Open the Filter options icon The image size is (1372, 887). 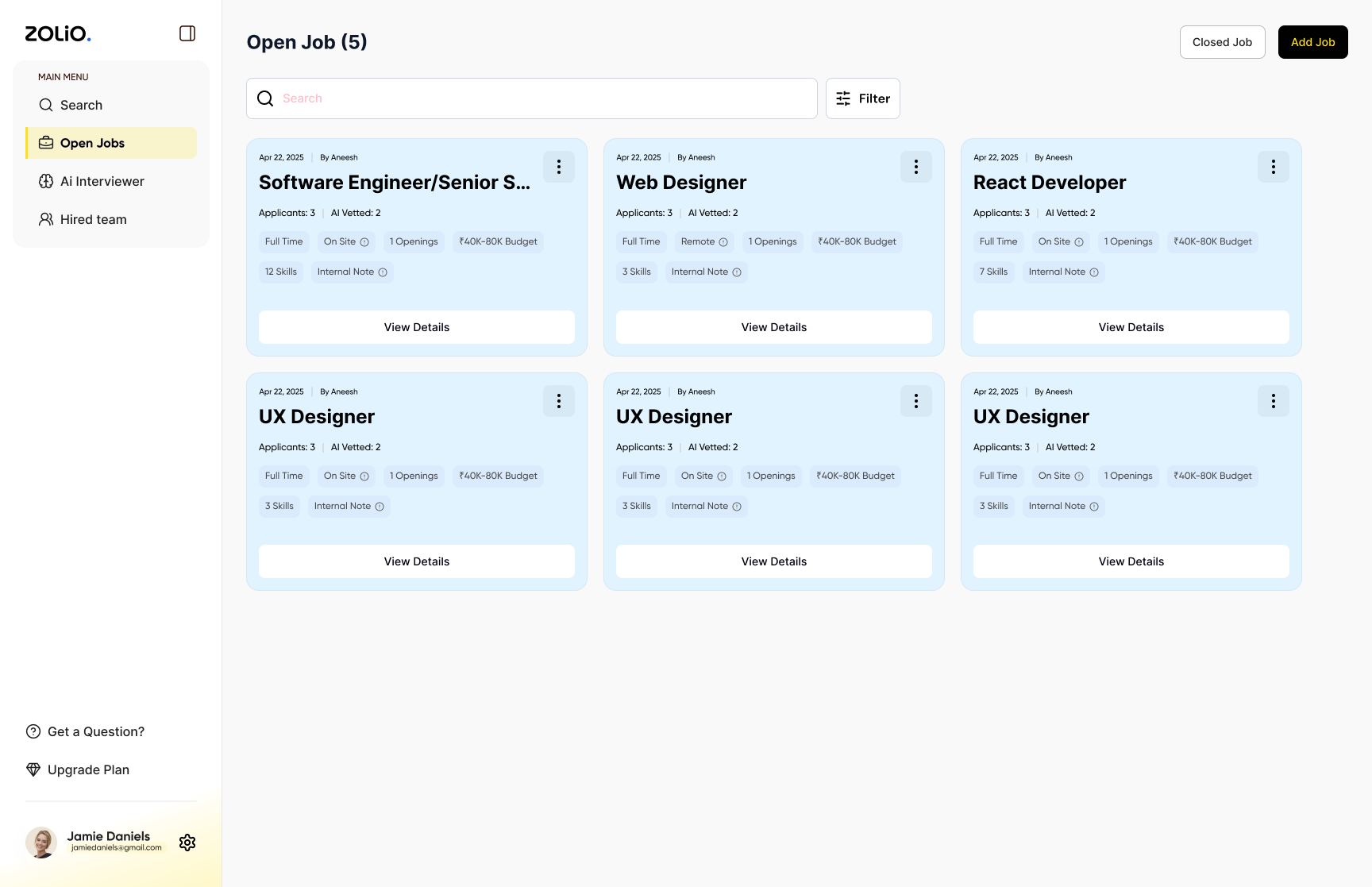842,98
